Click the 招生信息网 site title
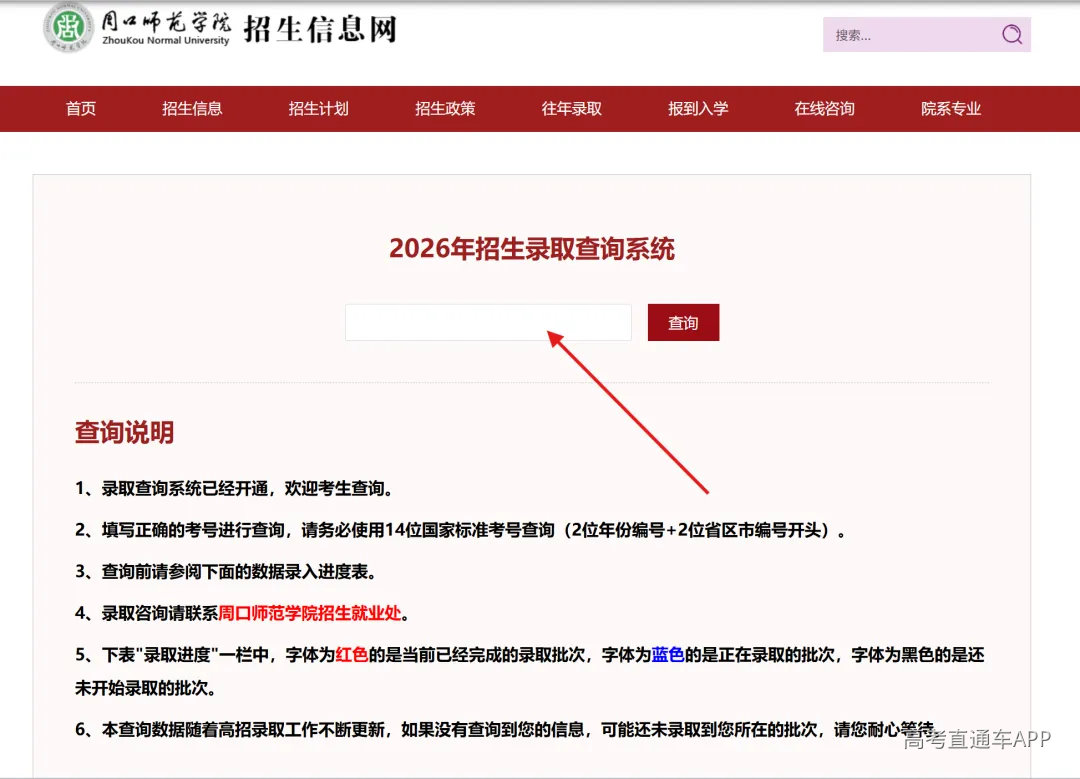 tap(321, 30)
